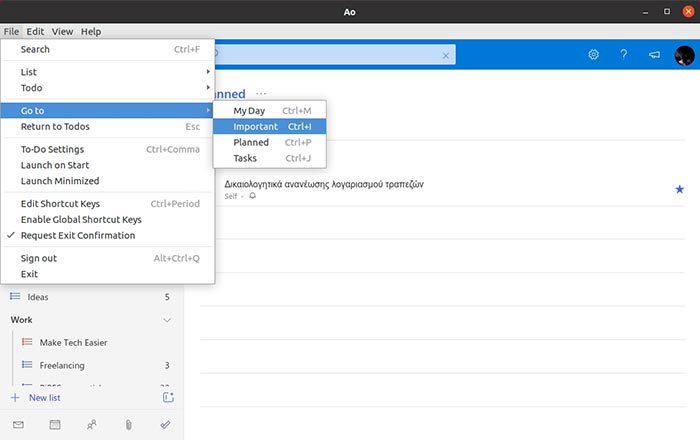Open To Do checkmark icon in bottom bar
This screenshot has width=700, height=440.
tap(165, 425)
